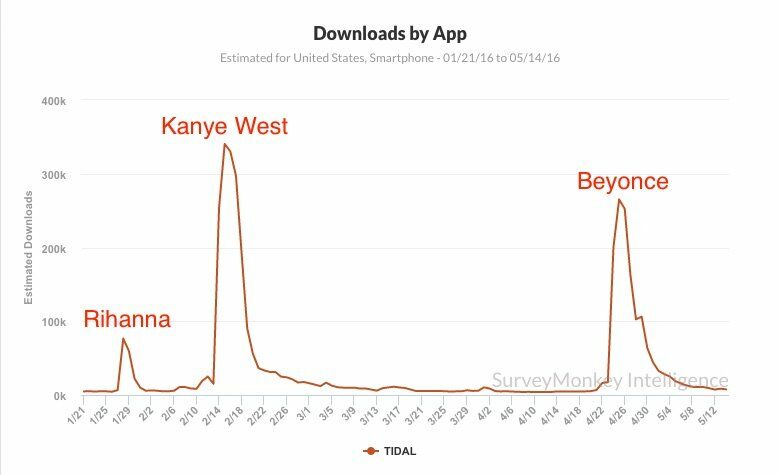Click the 1/21 date tick label

pyautogui.click(x=75, y=414)
